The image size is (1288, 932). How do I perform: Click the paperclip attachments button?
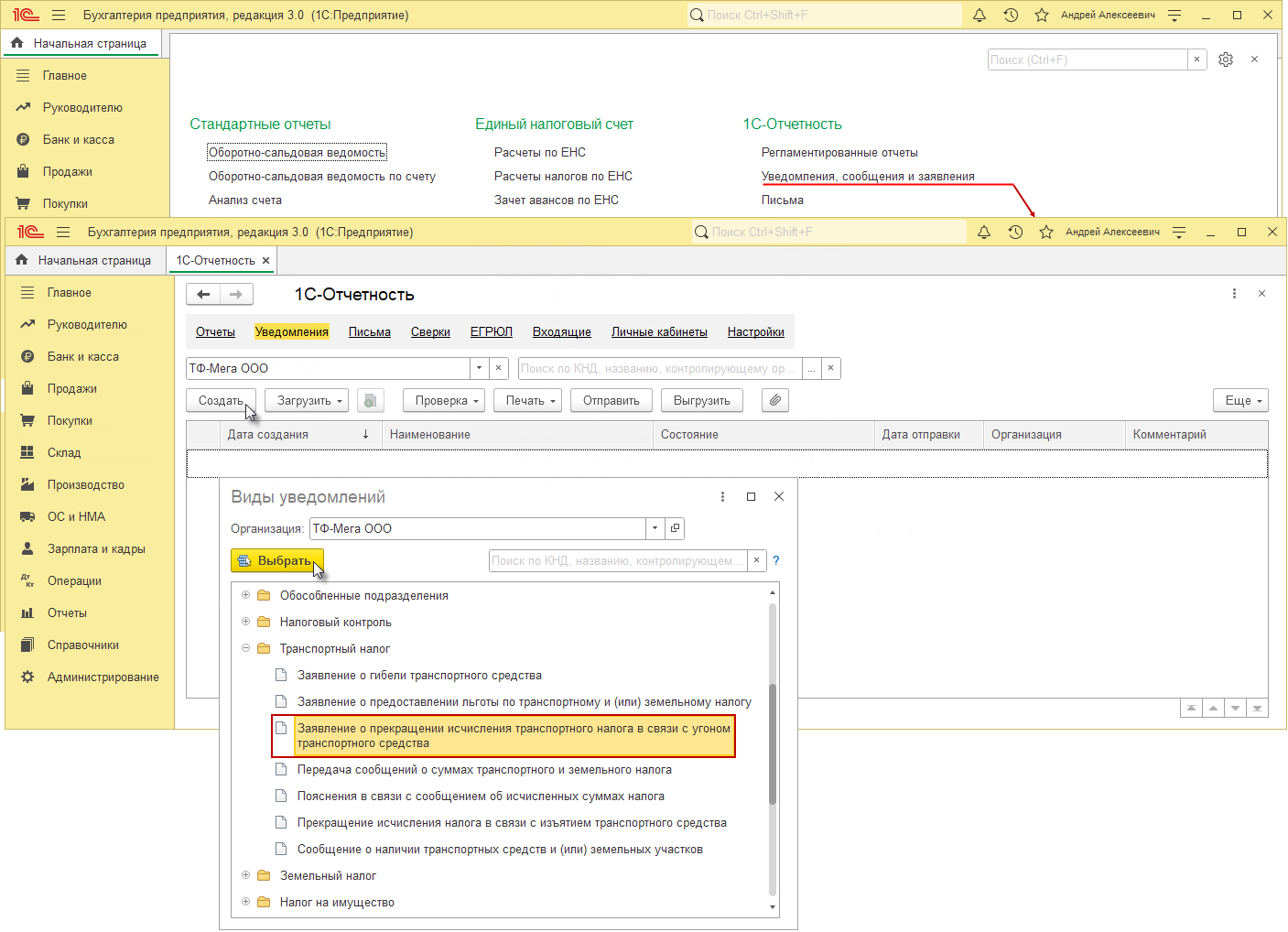775,400
